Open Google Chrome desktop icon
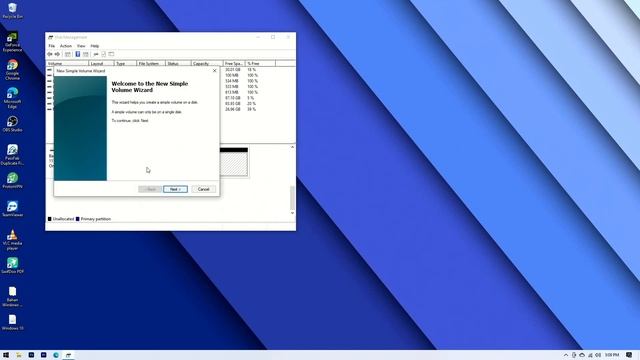The height and width of the screenshot is (360, 640). (x=12, y=70)
